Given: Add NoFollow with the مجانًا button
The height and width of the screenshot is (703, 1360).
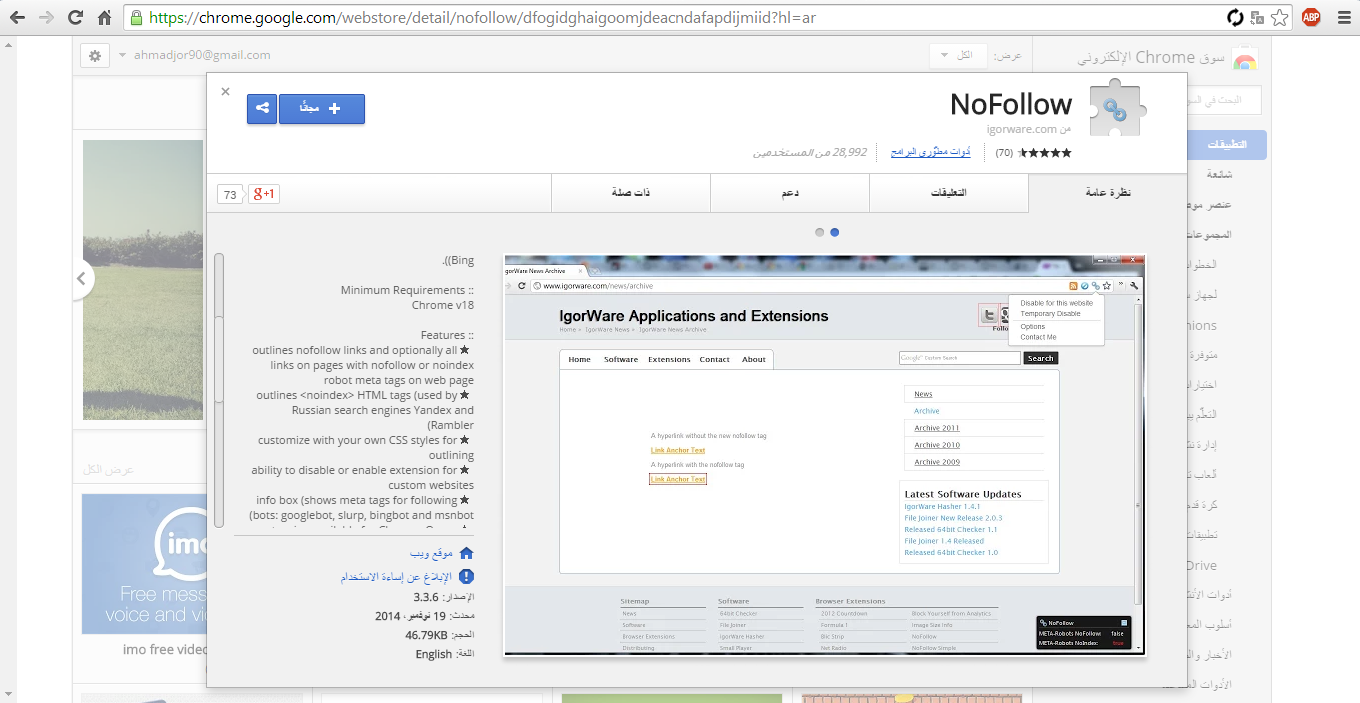Looking at the screenshot, I should coord(322,108).
